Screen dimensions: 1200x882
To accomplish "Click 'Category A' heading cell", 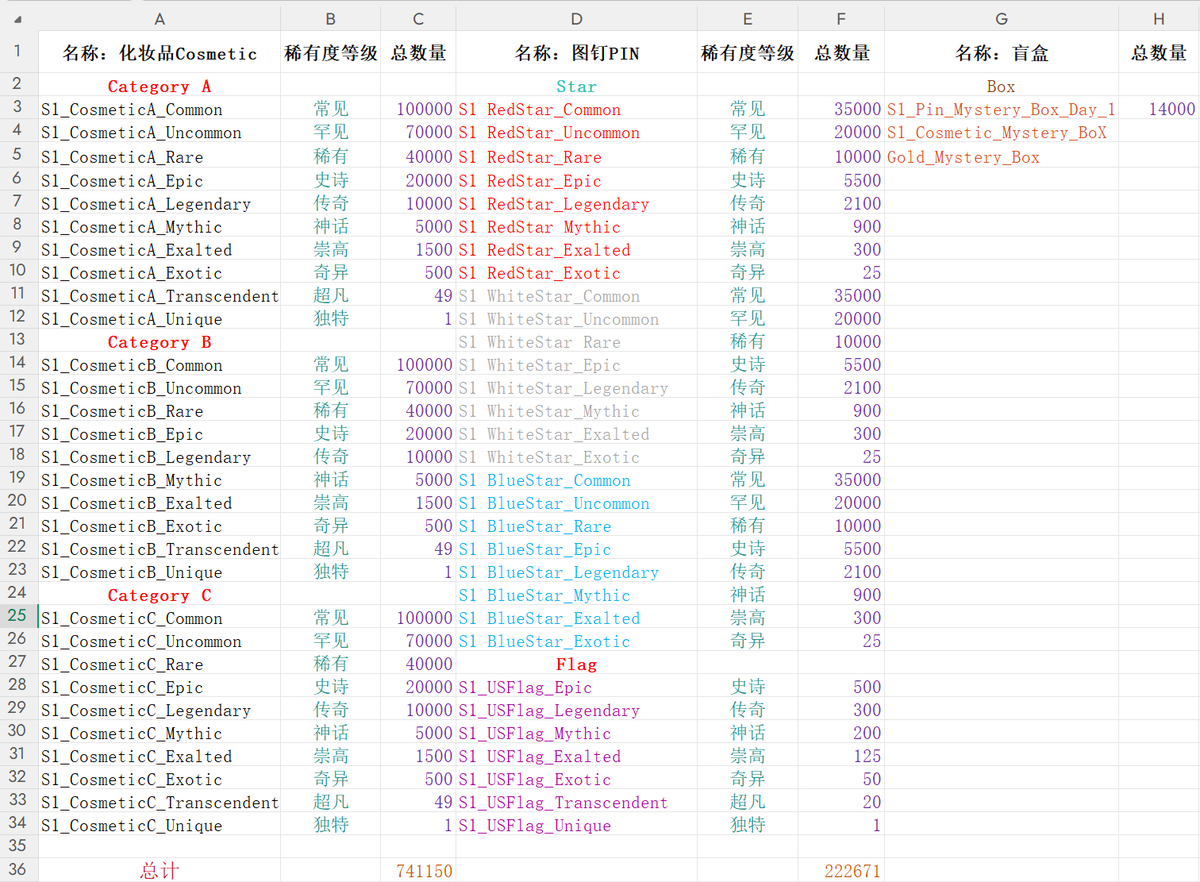I will pos(160,87).
